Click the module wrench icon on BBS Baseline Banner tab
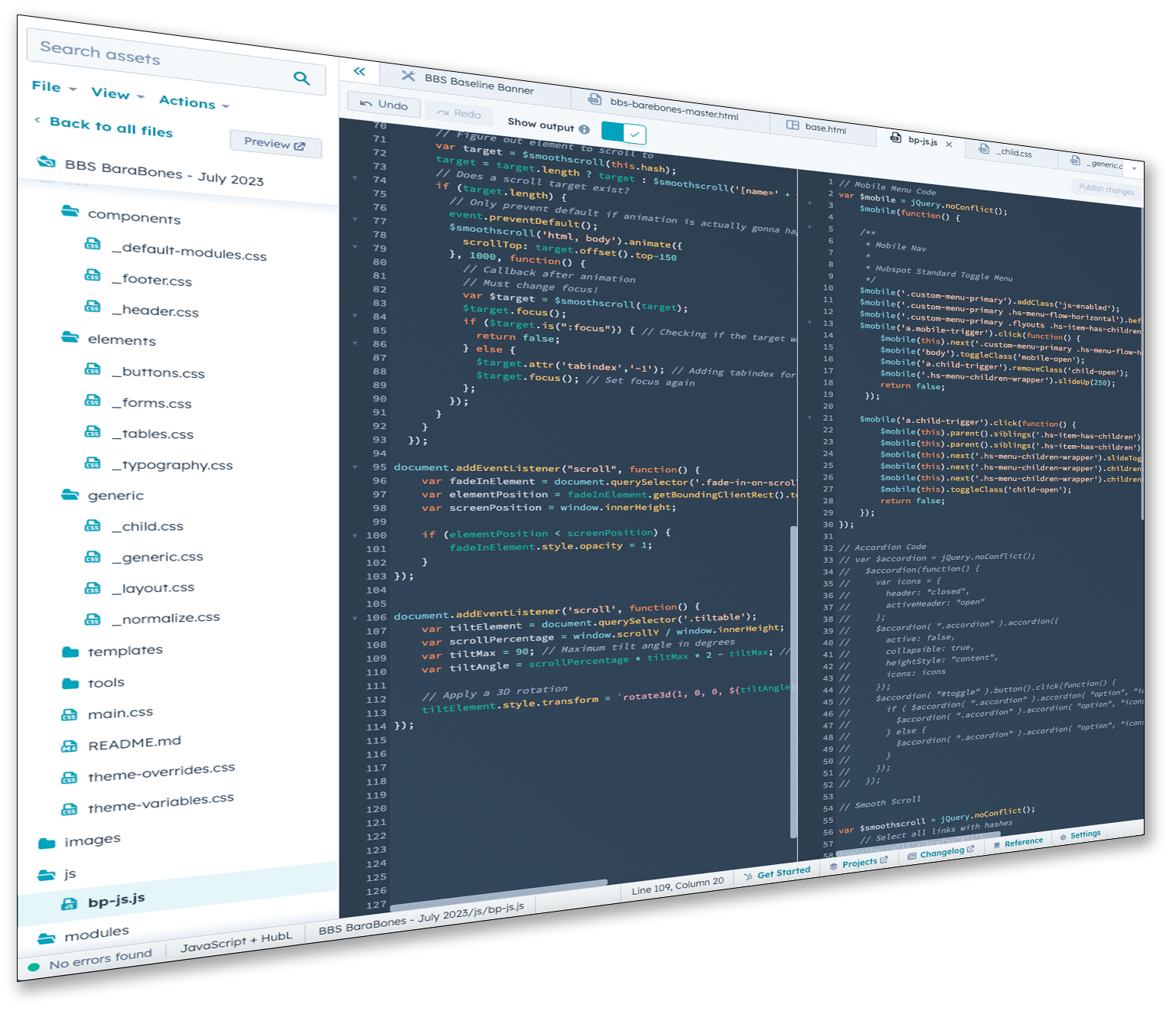 (x=409, y=76)
